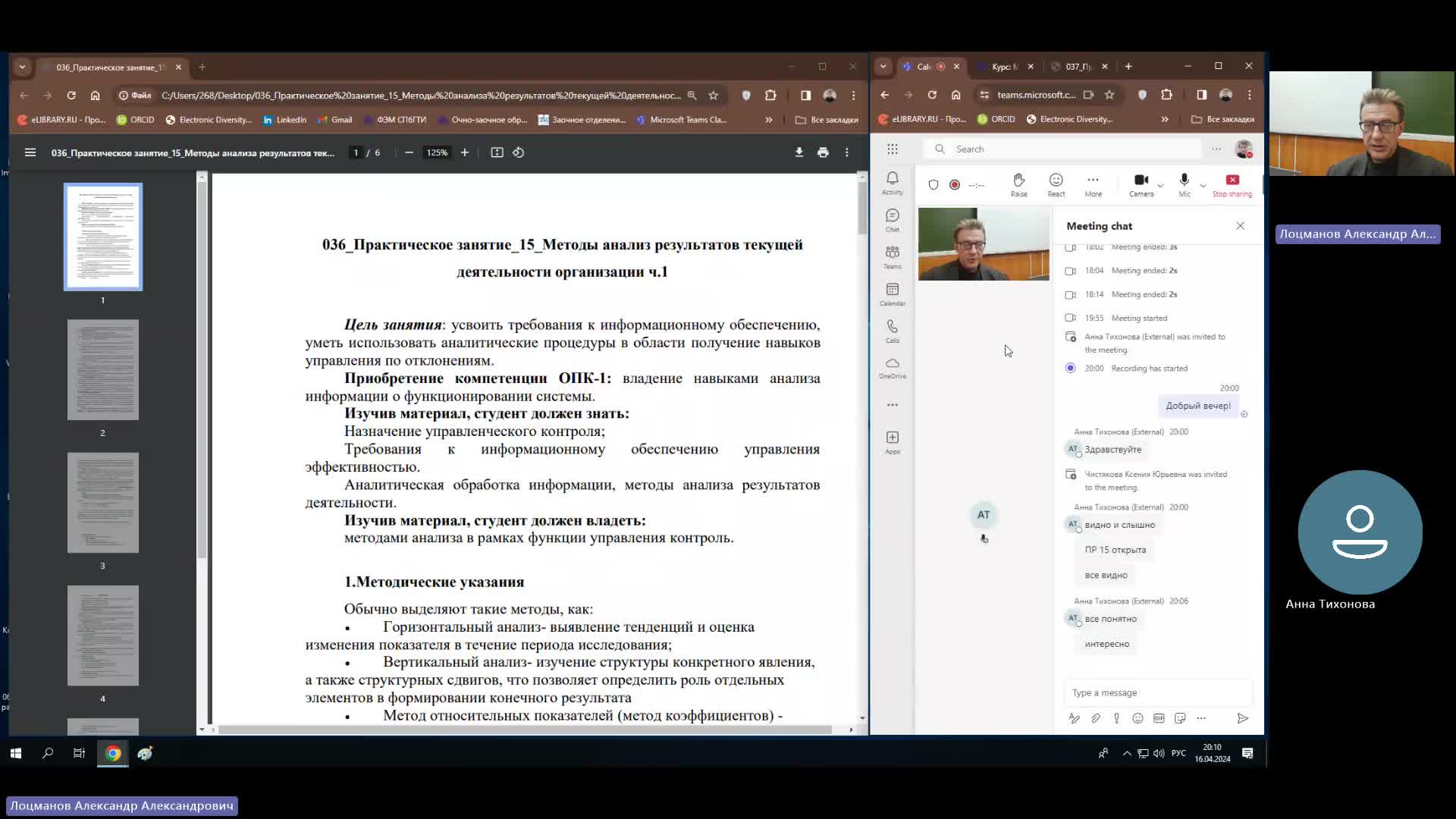
Task: Open tab search dropdown in Teams browser window
Action: 883,66
